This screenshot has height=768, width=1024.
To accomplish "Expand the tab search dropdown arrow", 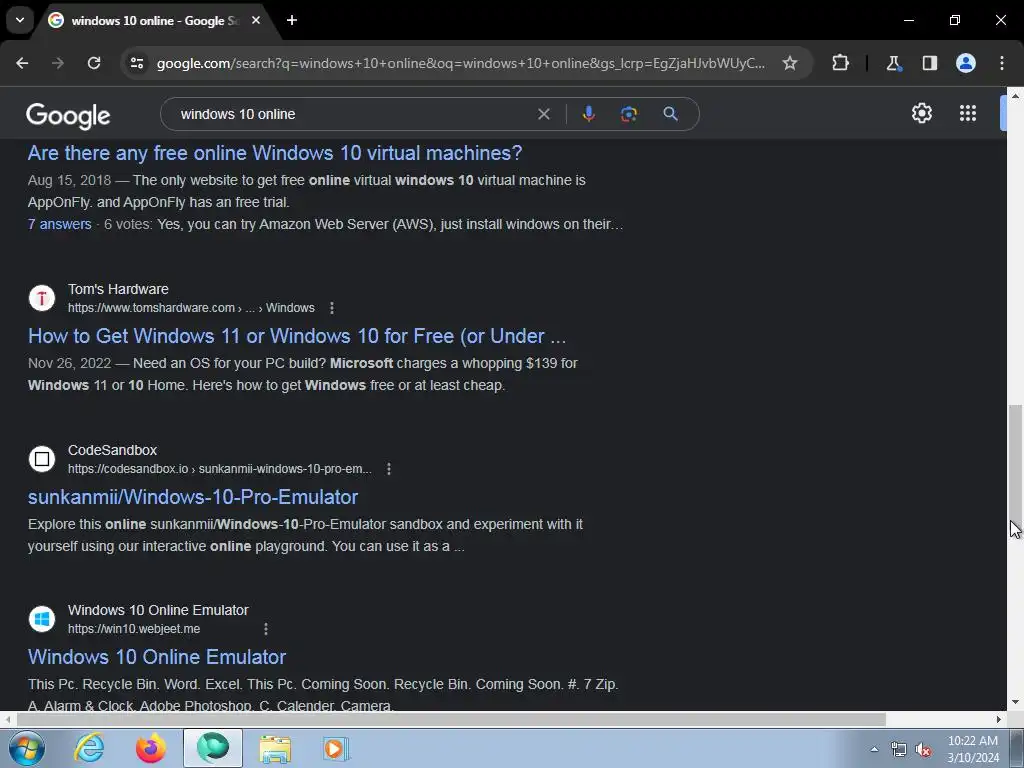I will pos(20,20).
